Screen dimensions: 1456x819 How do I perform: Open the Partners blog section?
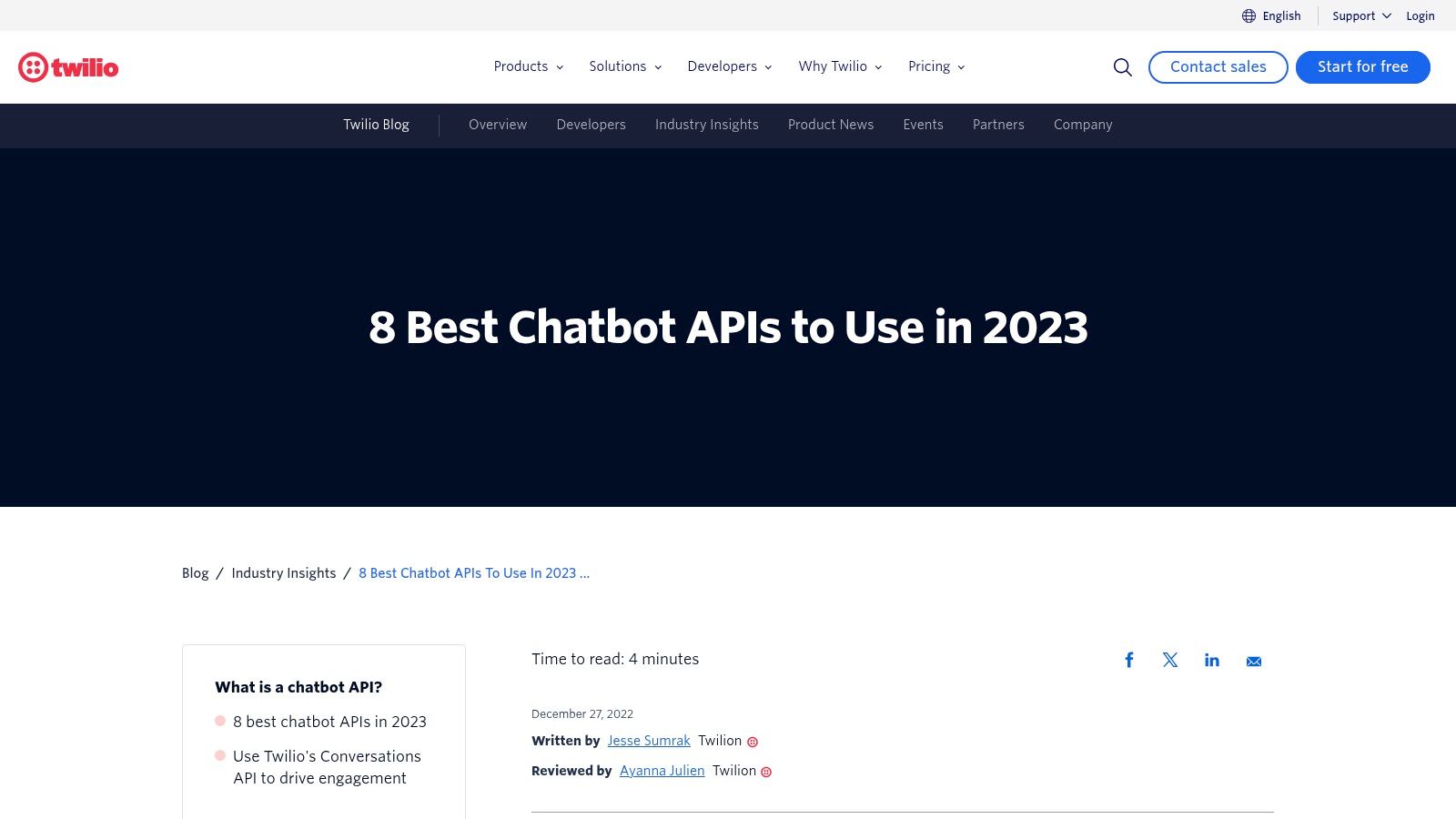tap(998, 125)
